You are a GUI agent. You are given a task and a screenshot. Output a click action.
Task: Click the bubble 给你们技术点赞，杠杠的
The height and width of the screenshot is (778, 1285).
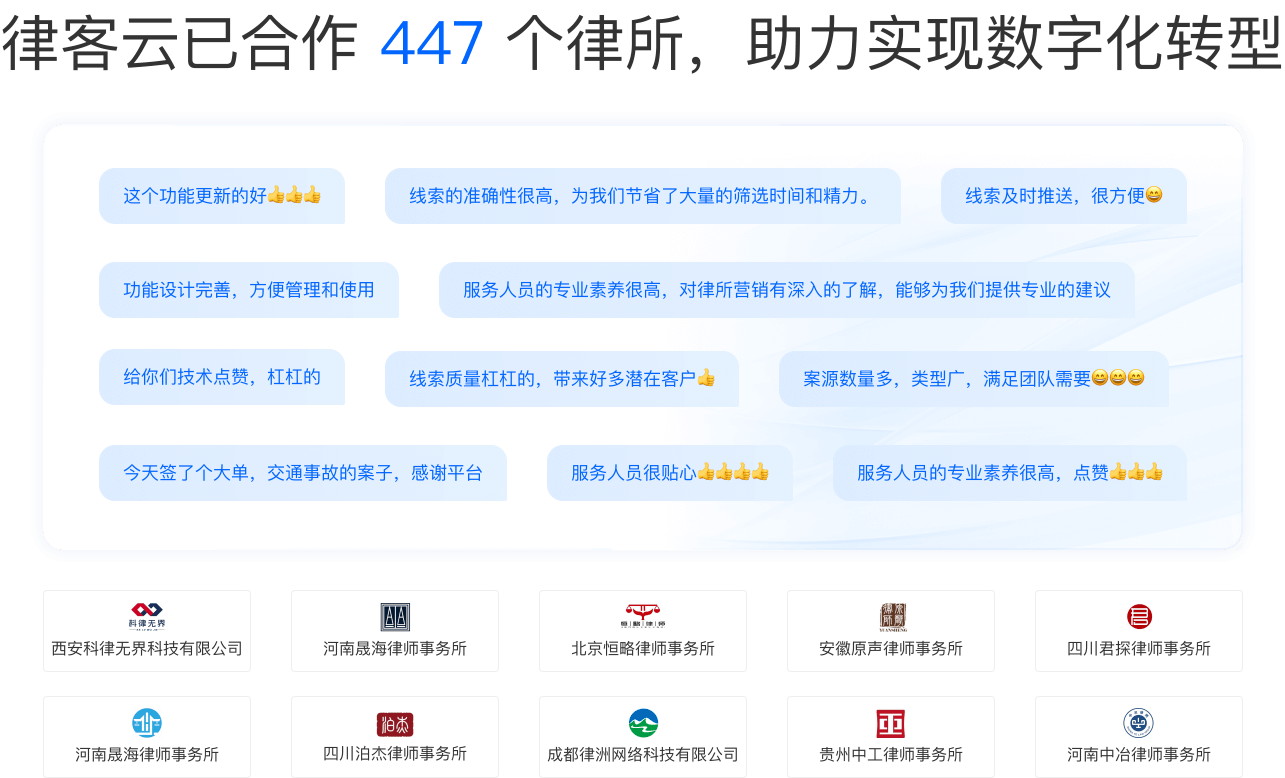(x=222, y=377)
